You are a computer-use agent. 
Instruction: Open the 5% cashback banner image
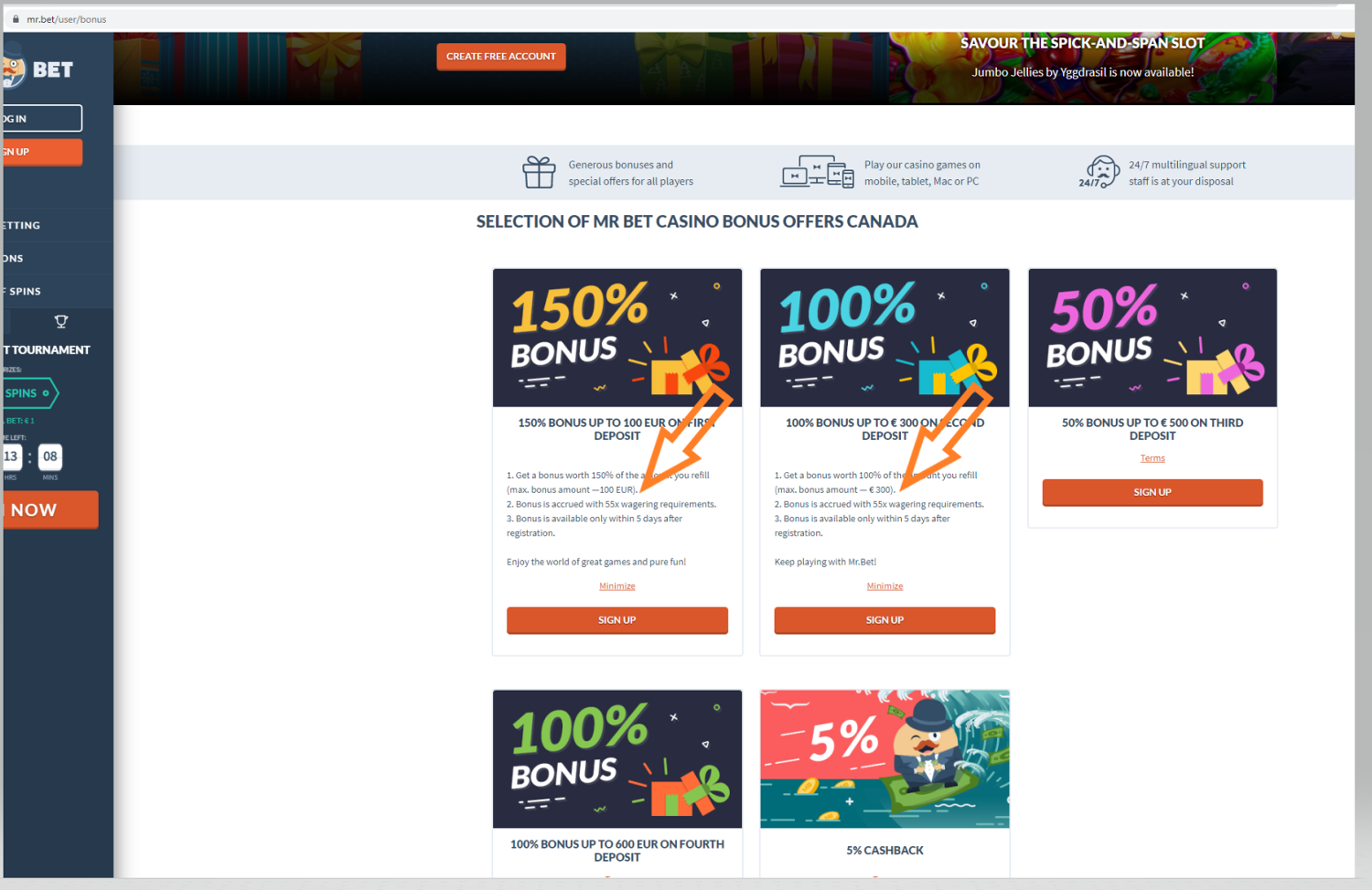point(884,759)
